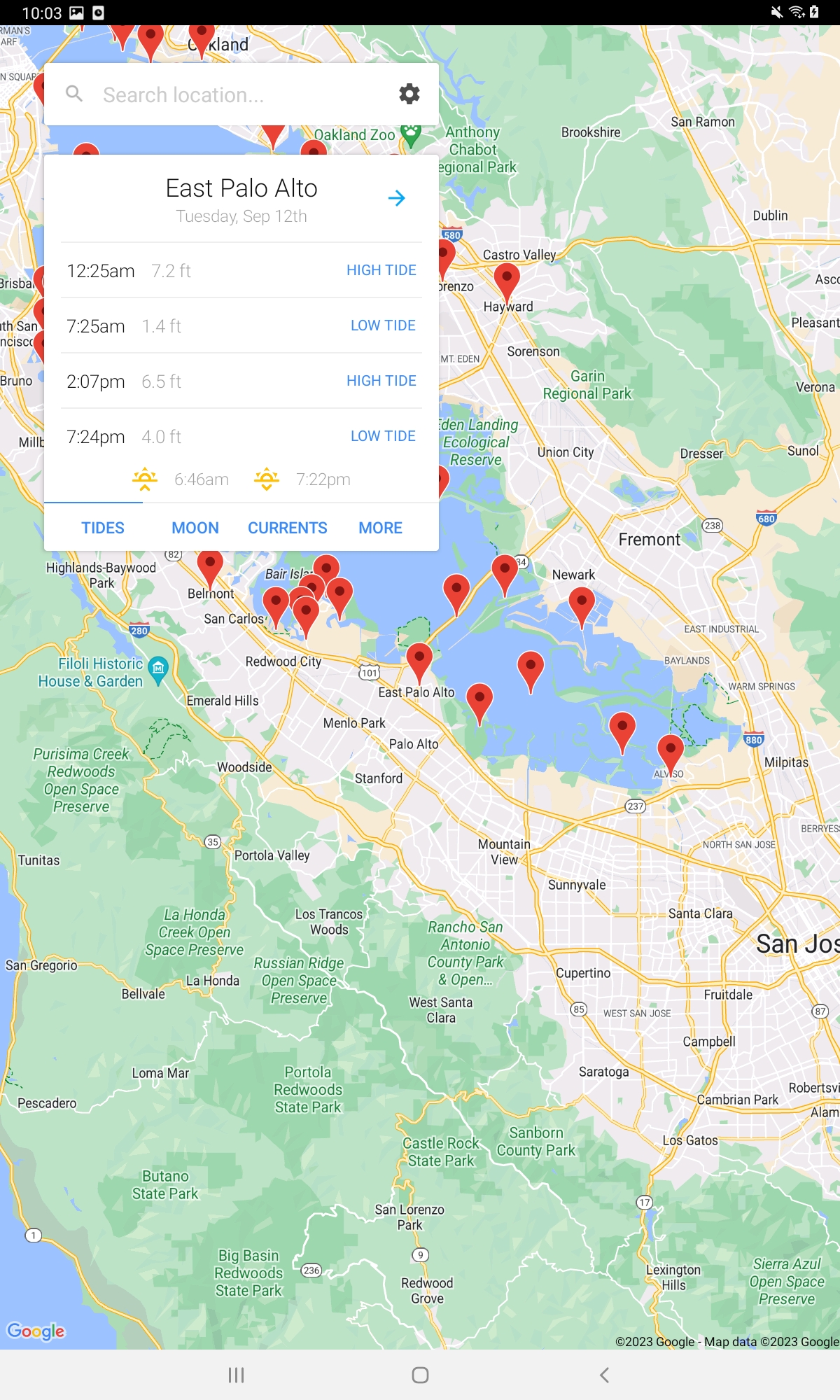
Task: Tap the Sunnyvale label on map
Action: click(577, 885)
